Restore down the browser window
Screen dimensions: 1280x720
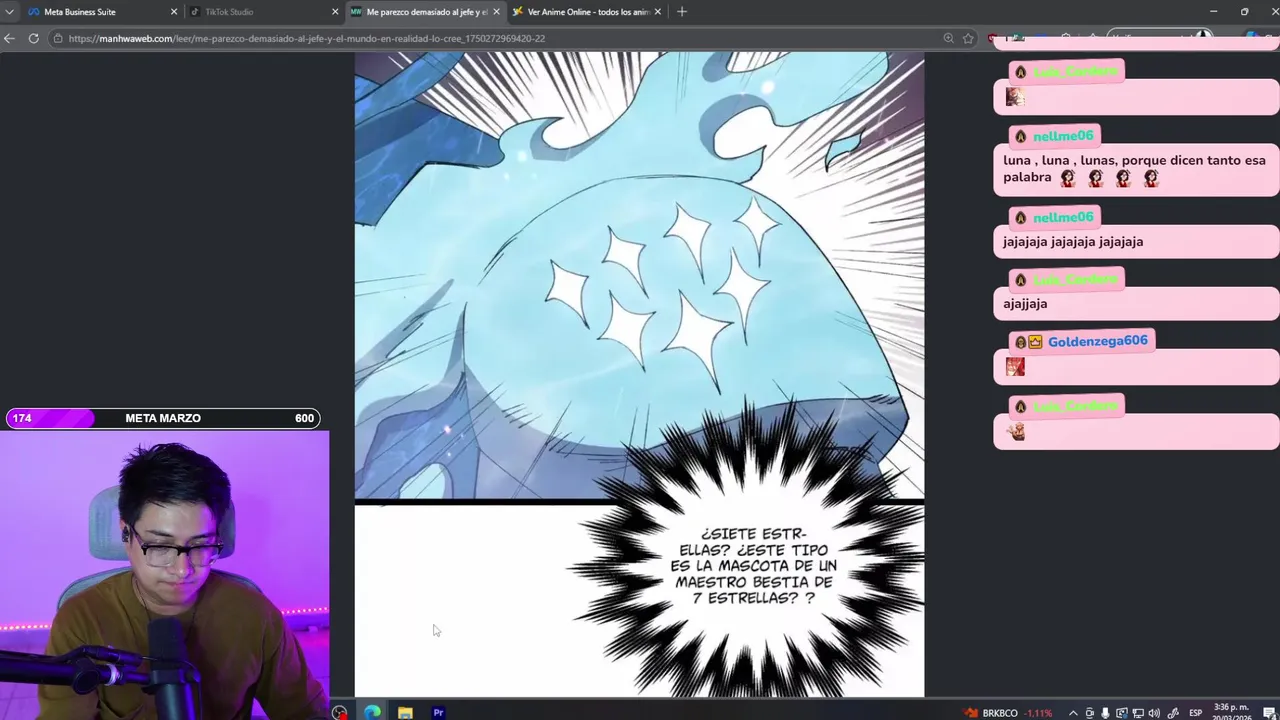(x=1244, y=12)
